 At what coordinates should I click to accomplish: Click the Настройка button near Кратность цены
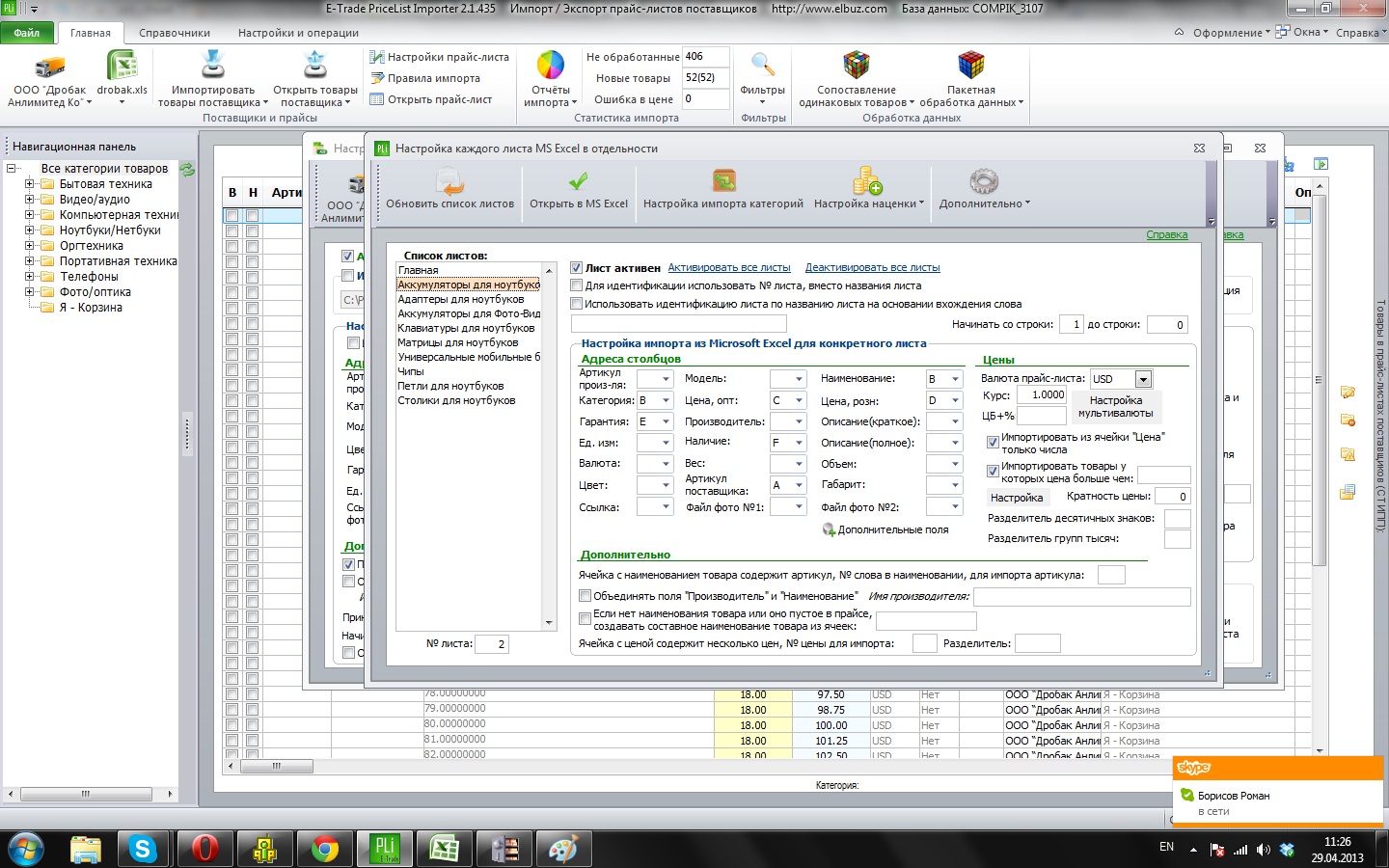tap(1017, 498)
